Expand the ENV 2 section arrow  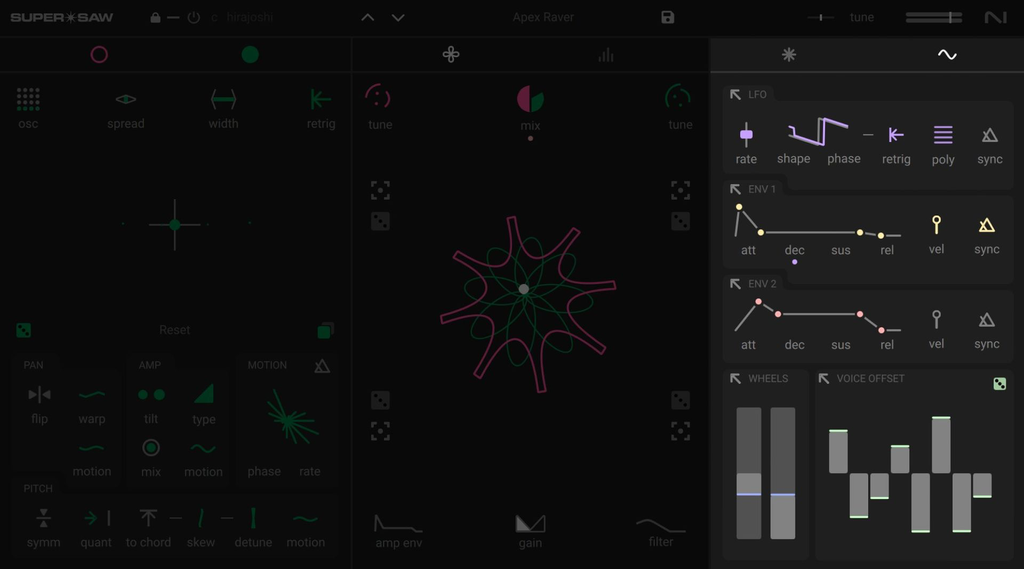(735, 284)
